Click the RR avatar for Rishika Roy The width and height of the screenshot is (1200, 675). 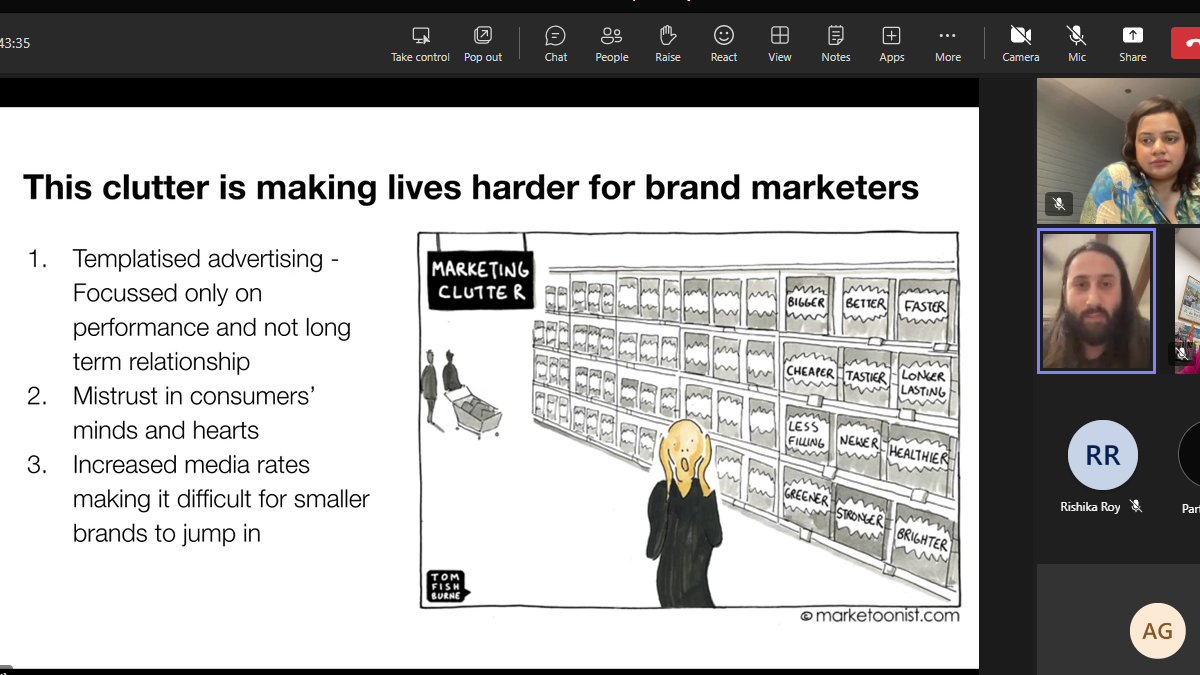coord(1103,456)
